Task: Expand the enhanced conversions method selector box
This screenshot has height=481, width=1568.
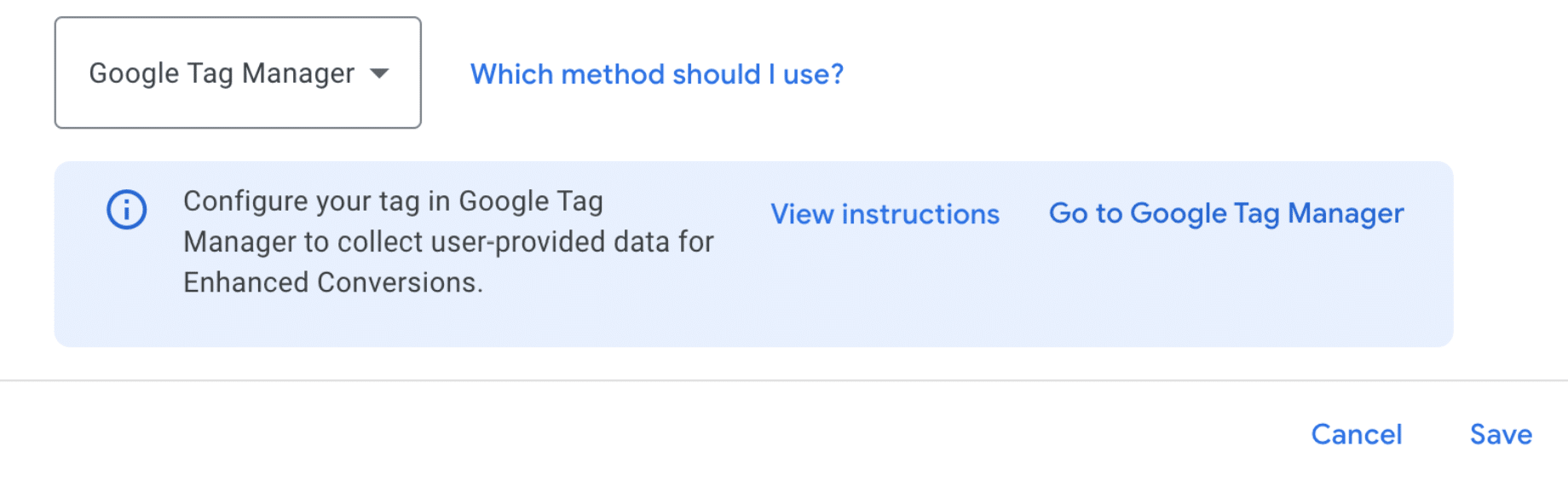Action: 238,72
